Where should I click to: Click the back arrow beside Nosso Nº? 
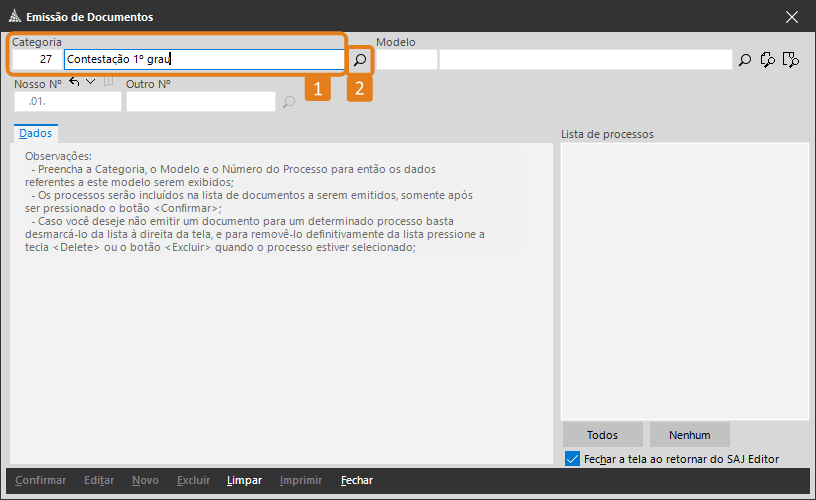(74, 82)
